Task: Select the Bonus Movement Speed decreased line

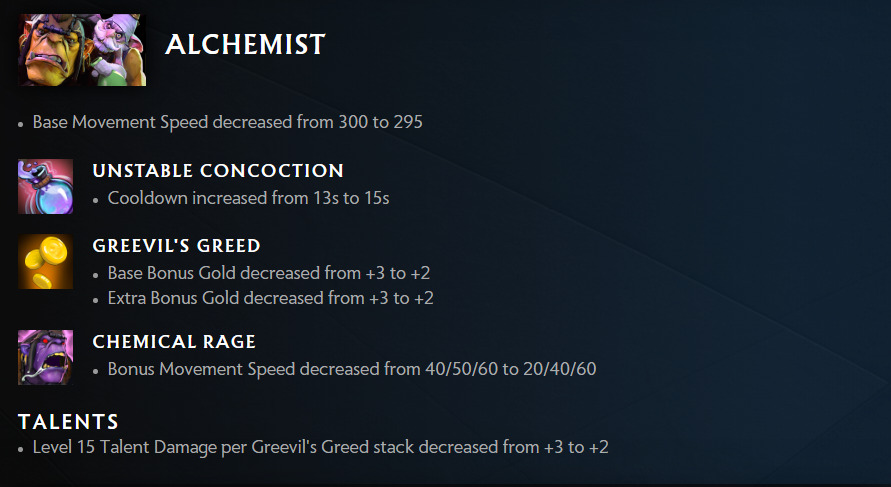Action: pos(351,369)
